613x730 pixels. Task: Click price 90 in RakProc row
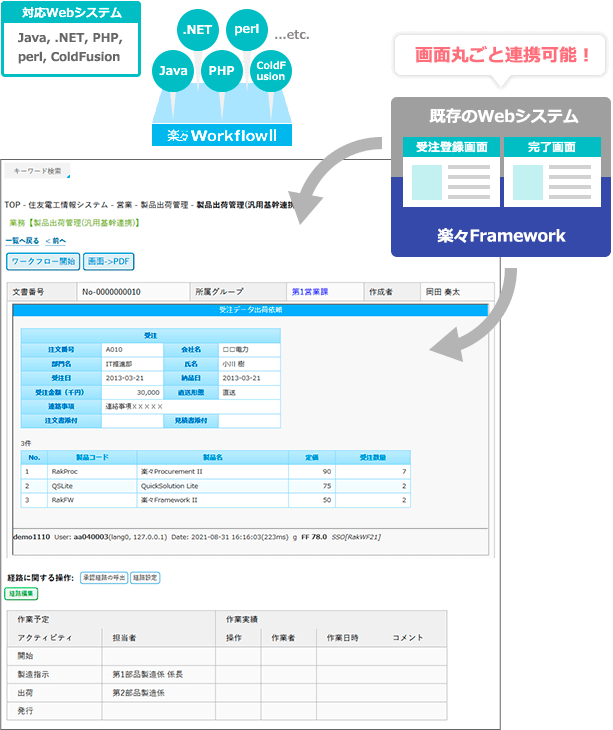pos(327,472)
